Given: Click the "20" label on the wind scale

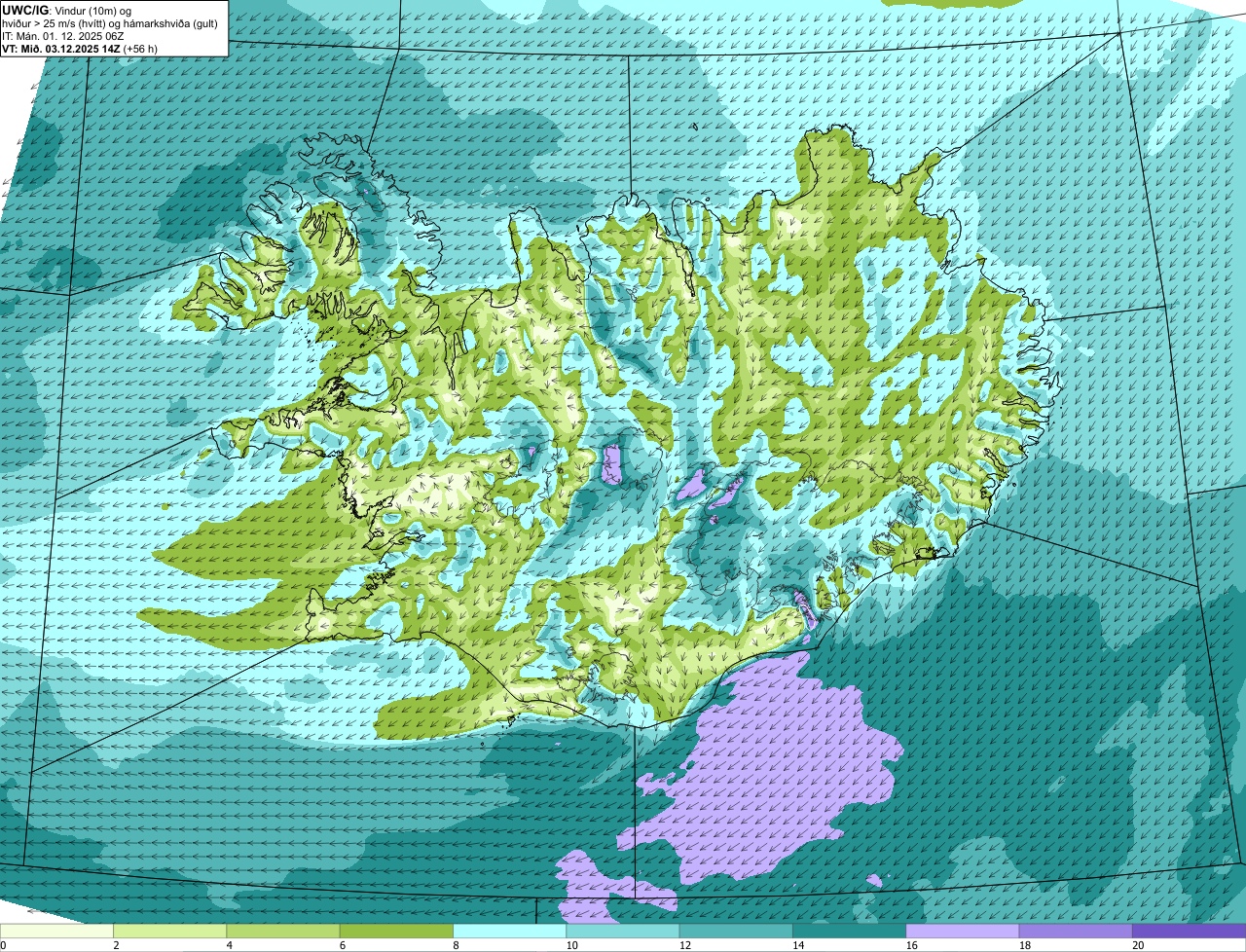Looking at the screenshot, I should click(x=1138, y=945).
